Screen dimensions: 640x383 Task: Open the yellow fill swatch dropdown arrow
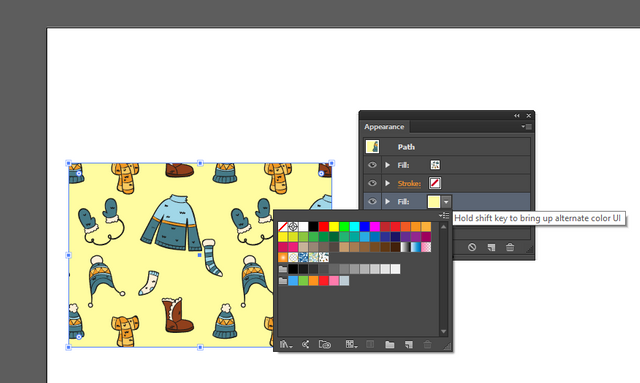(446, 202)
